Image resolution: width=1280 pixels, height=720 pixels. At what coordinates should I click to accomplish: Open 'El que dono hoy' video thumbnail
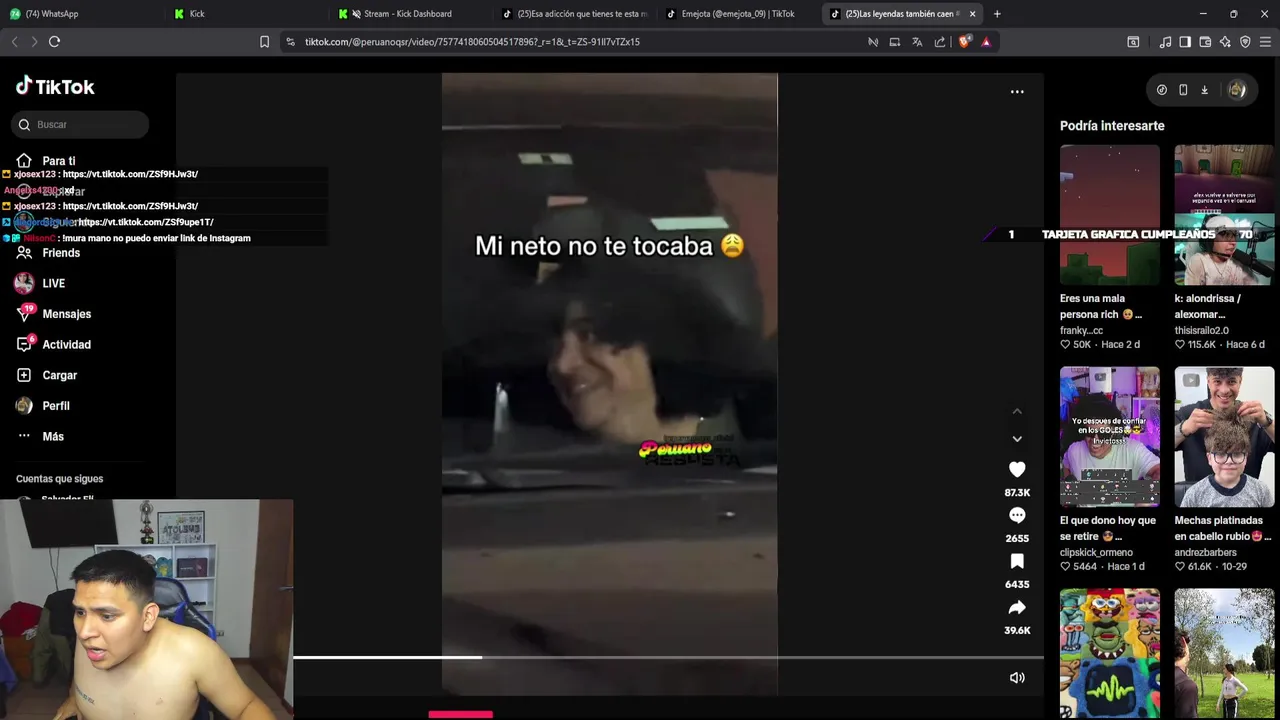pyautogui.click(x=1110, y=437)
